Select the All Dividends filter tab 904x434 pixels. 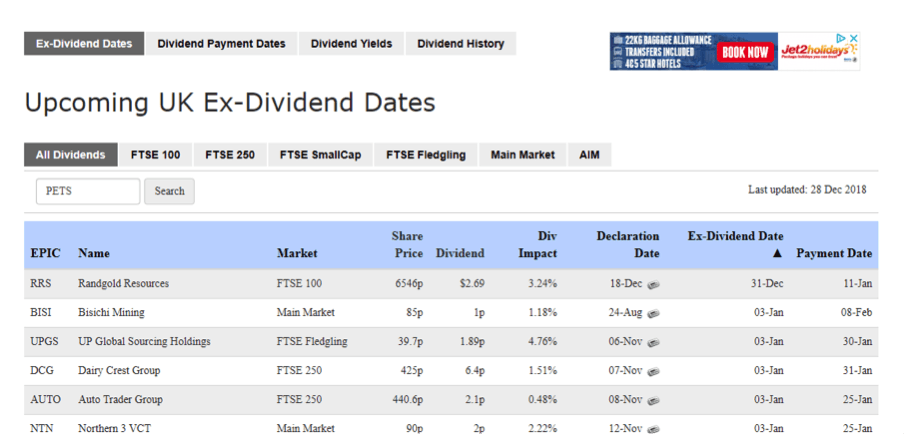click(x=70, y=155)
